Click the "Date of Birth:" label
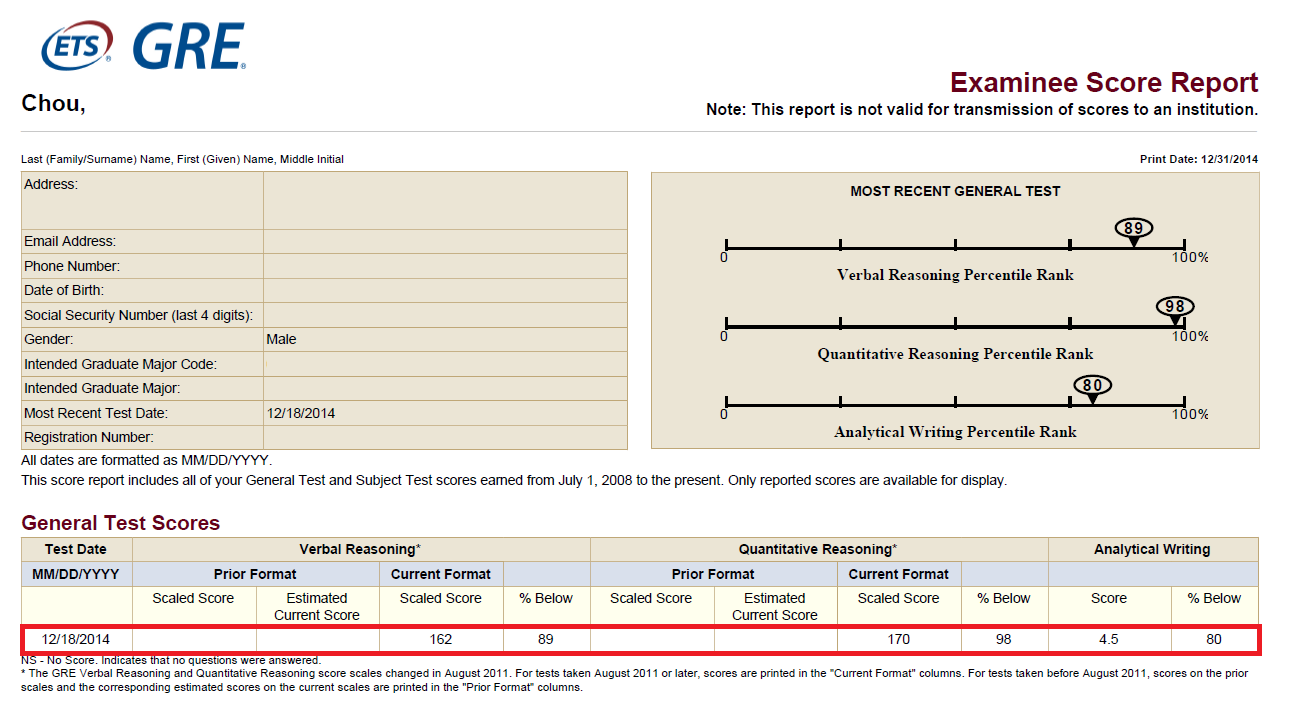 pyautogui.click(x=64, y=290)
